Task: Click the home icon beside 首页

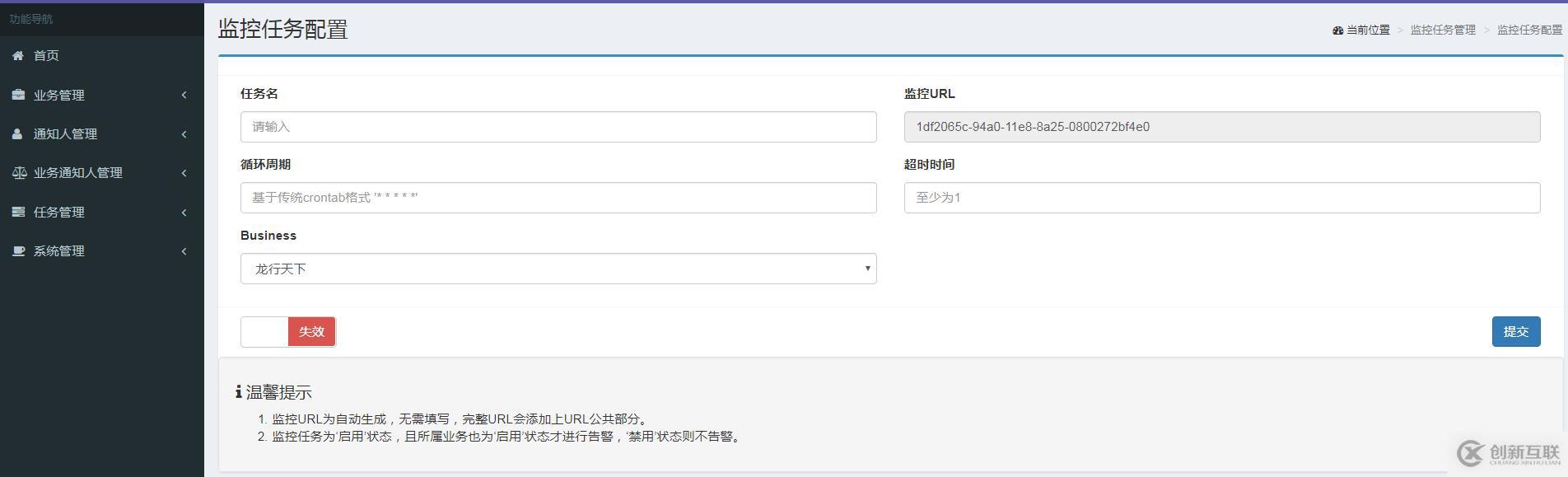Action: (x=18, y=55)
